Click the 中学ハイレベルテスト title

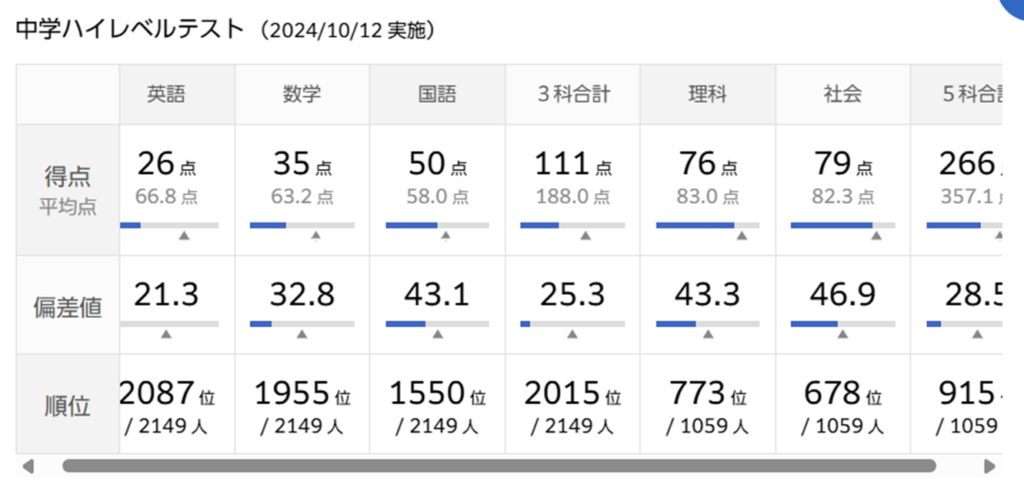coord(130,29)
